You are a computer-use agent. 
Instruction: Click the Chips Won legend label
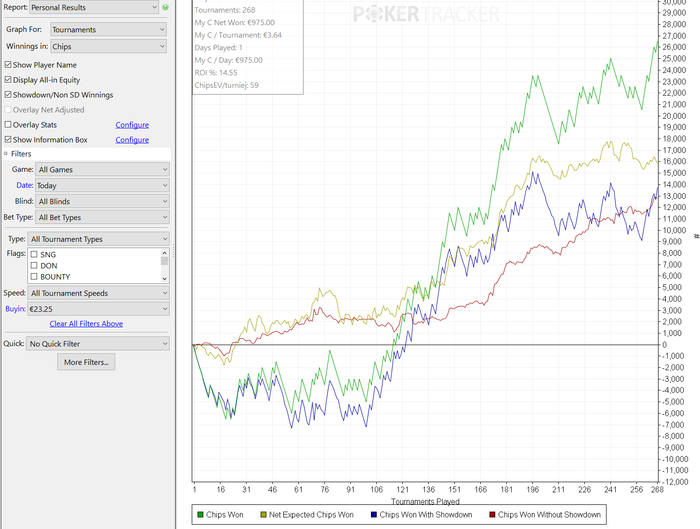click(x=225, y=515)
